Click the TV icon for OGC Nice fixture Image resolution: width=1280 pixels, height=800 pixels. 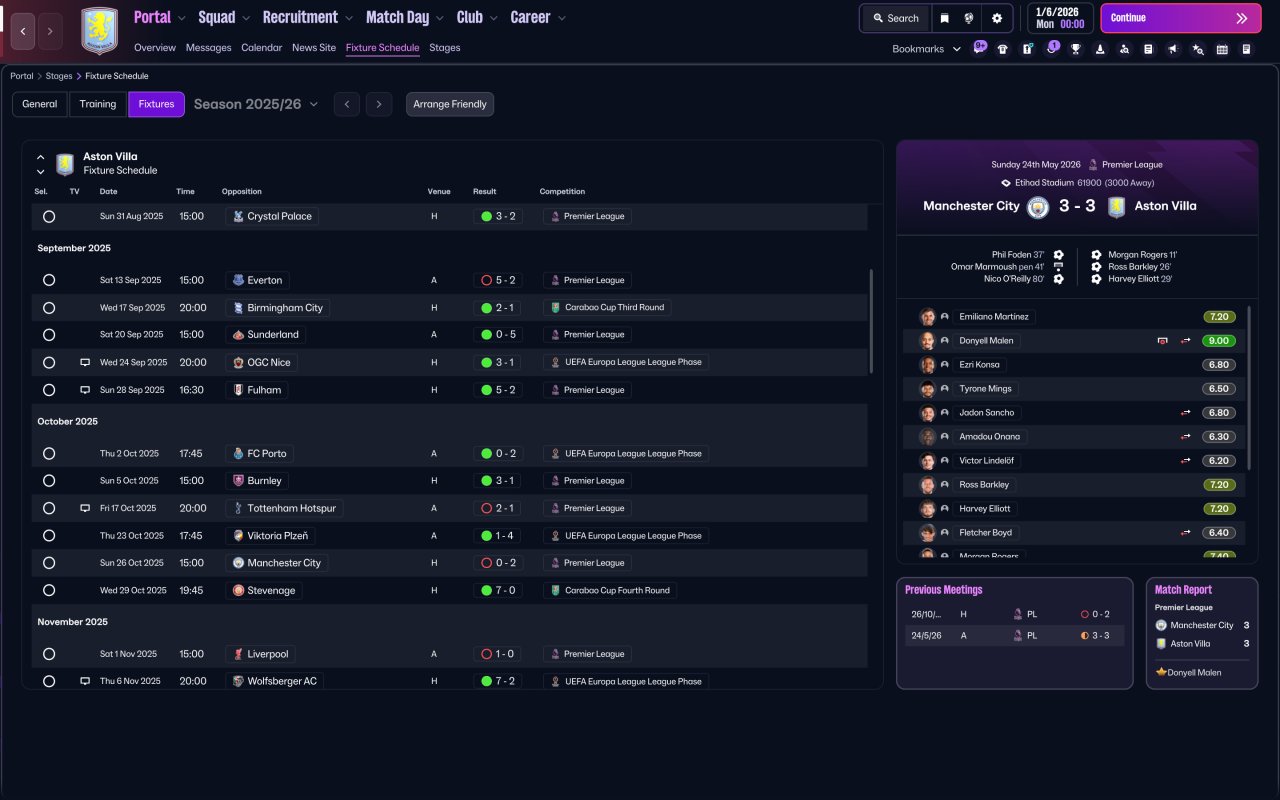[x=85, y=362]
